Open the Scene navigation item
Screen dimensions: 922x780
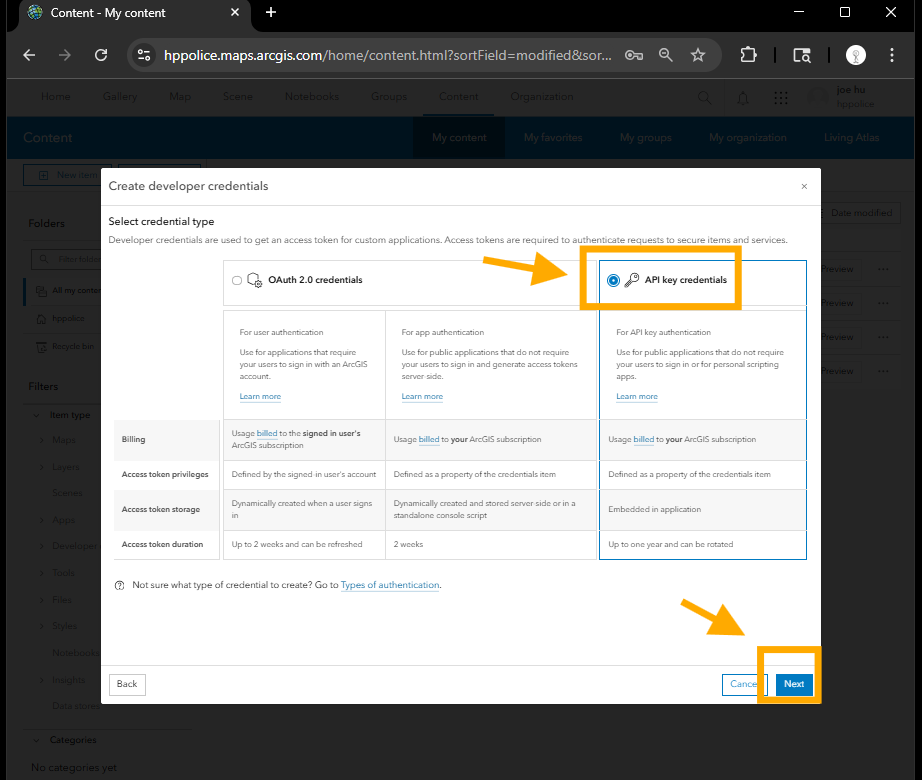[238, 96]
